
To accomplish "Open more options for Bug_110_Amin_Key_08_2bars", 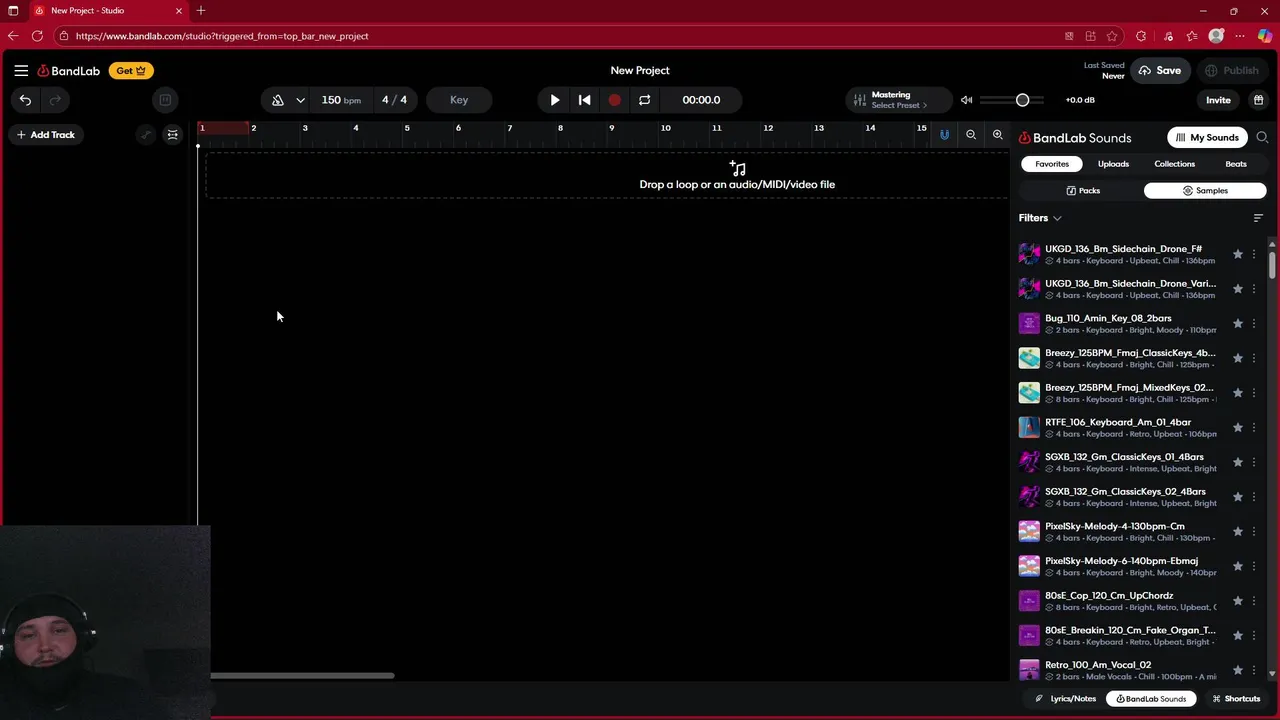I will click(x=1254, y=323).
